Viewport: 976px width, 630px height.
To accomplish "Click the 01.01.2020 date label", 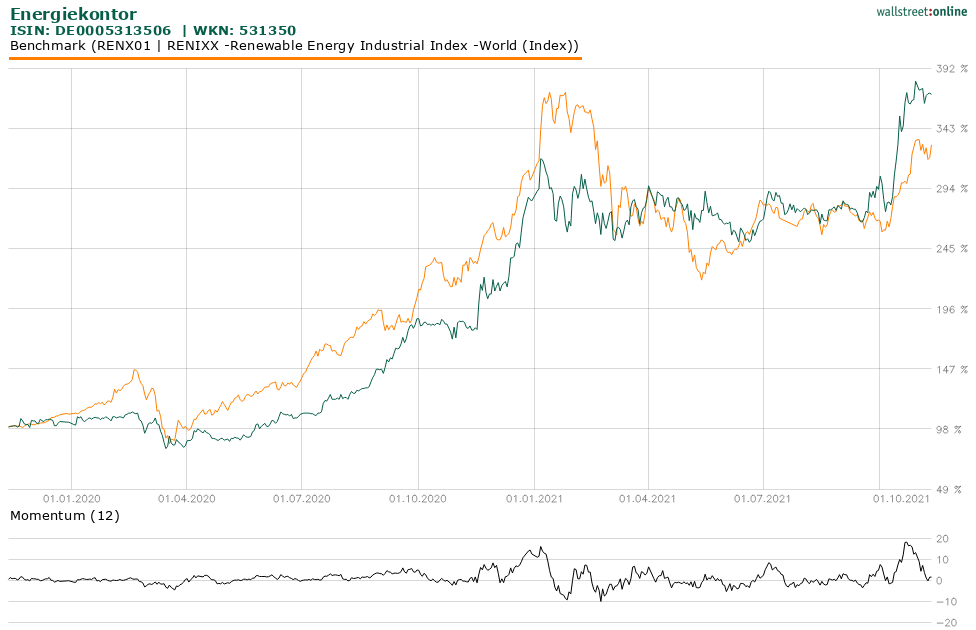I will [x=73, y=494].
